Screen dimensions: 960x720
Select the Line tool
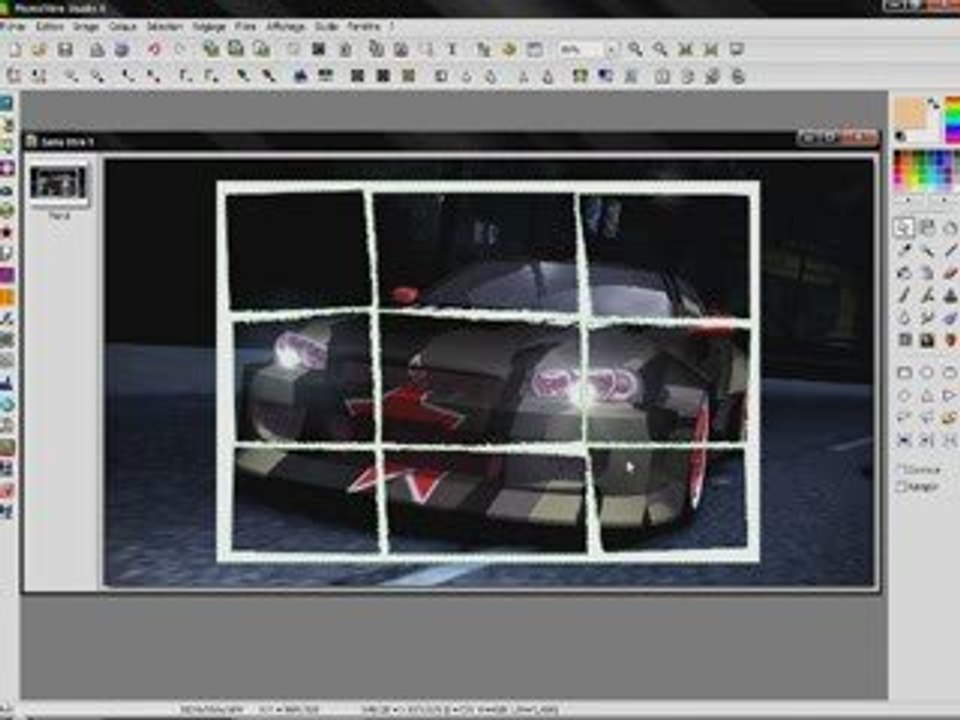click(x=950, y=250)
